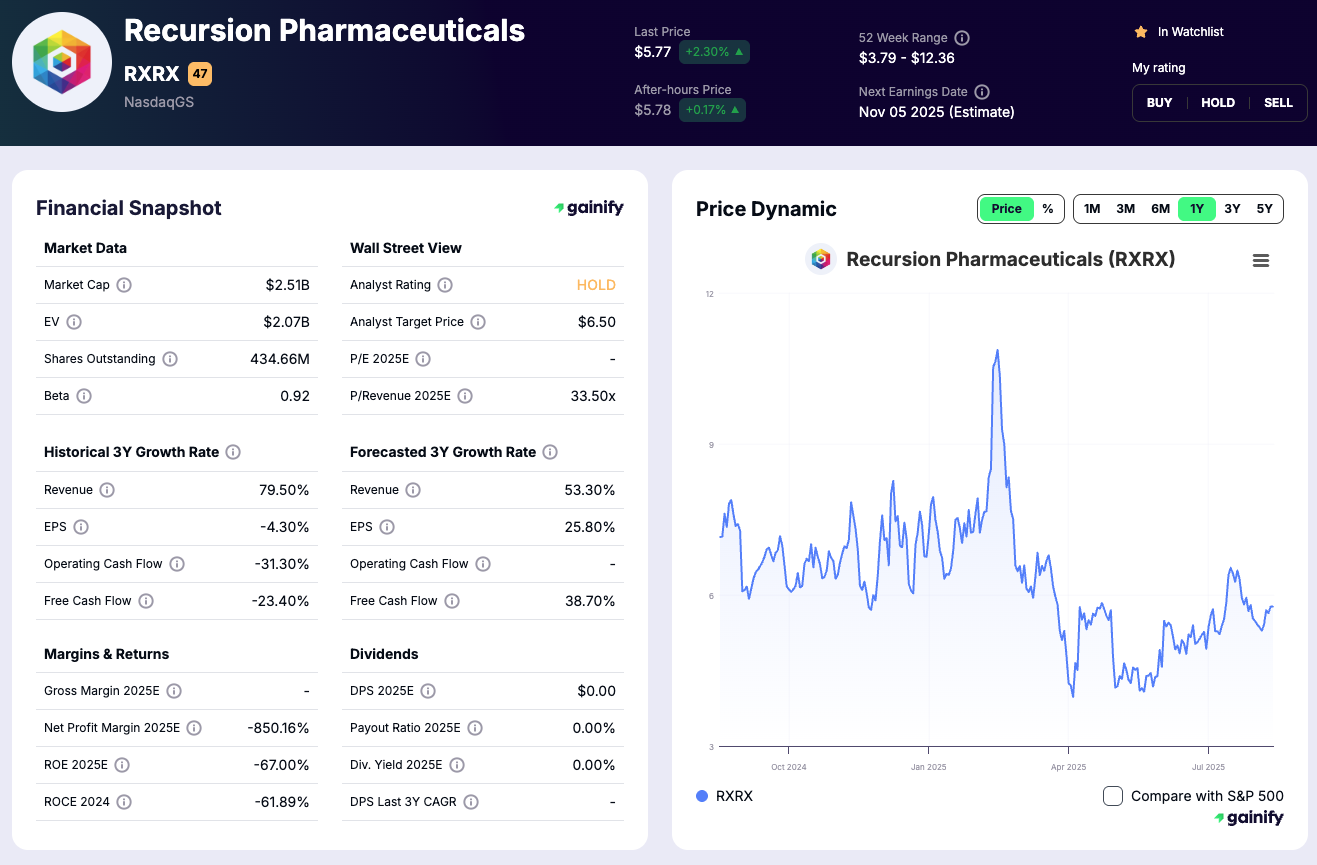This screenshot has height=865, width=1317.
Task: Click info icon beside Forecasted 3Y Growth Rate
Action: point(550,452)
